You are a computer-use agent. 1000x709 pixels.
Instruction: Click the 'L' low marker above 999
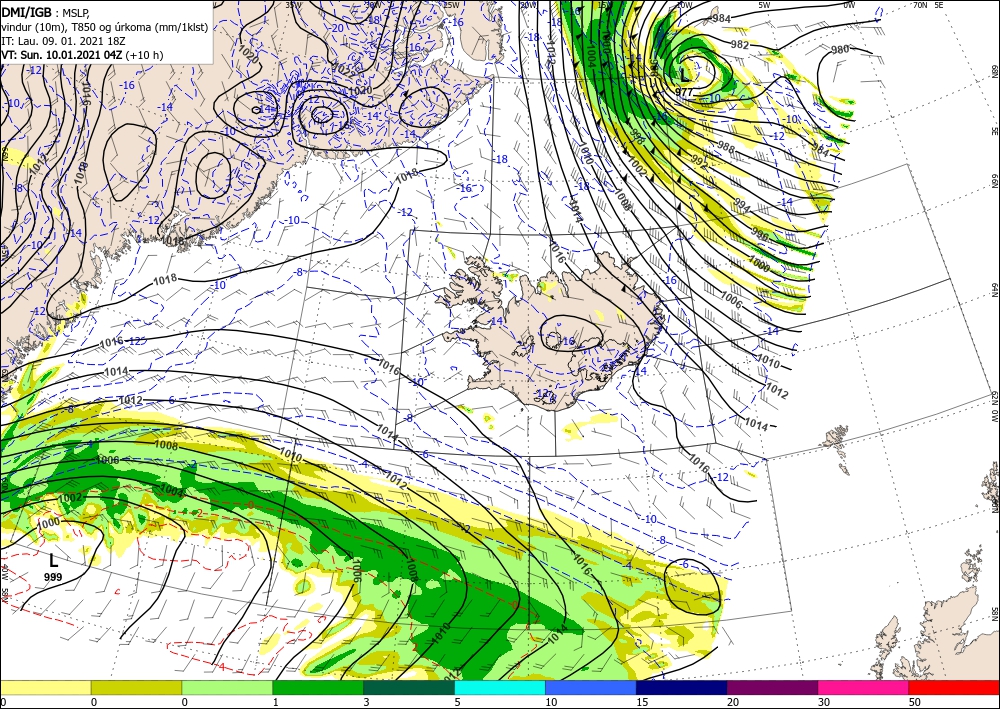54,561
